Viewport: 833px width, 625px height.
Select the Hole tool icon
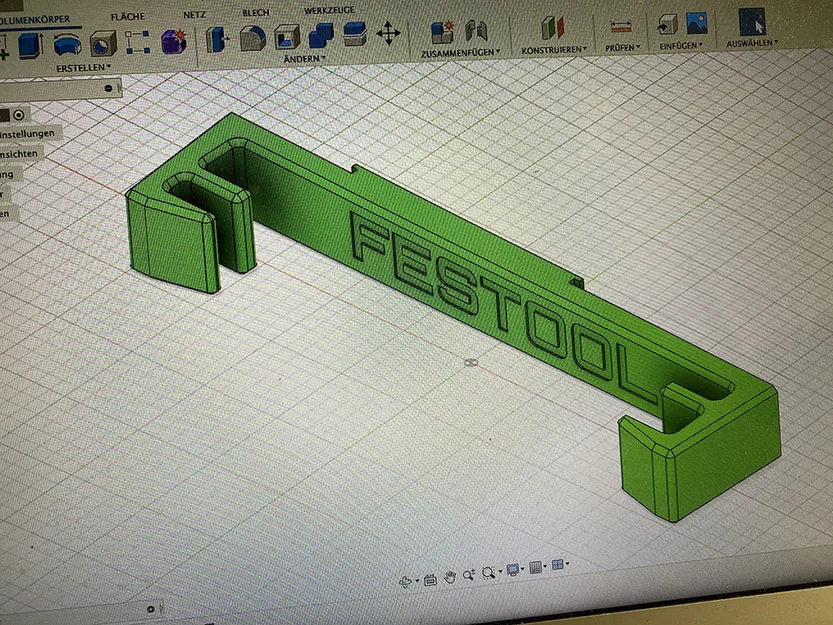pyautogui.click(x=103, y=44)
